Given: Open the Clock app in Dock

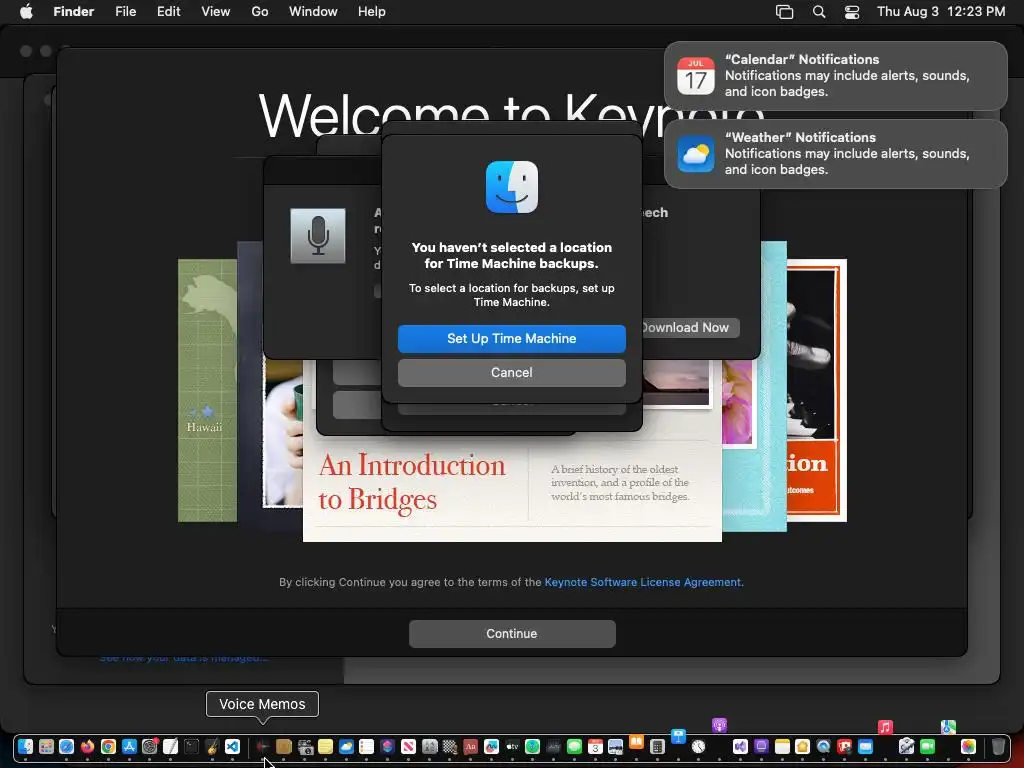Looking at the screenshot, I should (699, 746).
